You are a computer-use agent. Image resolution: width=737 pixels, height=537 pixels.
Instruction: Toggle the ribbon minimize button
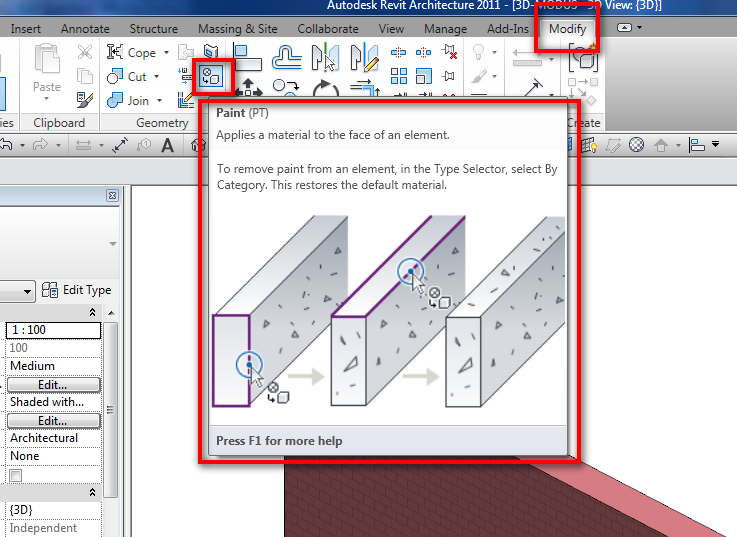coord(624,28)
